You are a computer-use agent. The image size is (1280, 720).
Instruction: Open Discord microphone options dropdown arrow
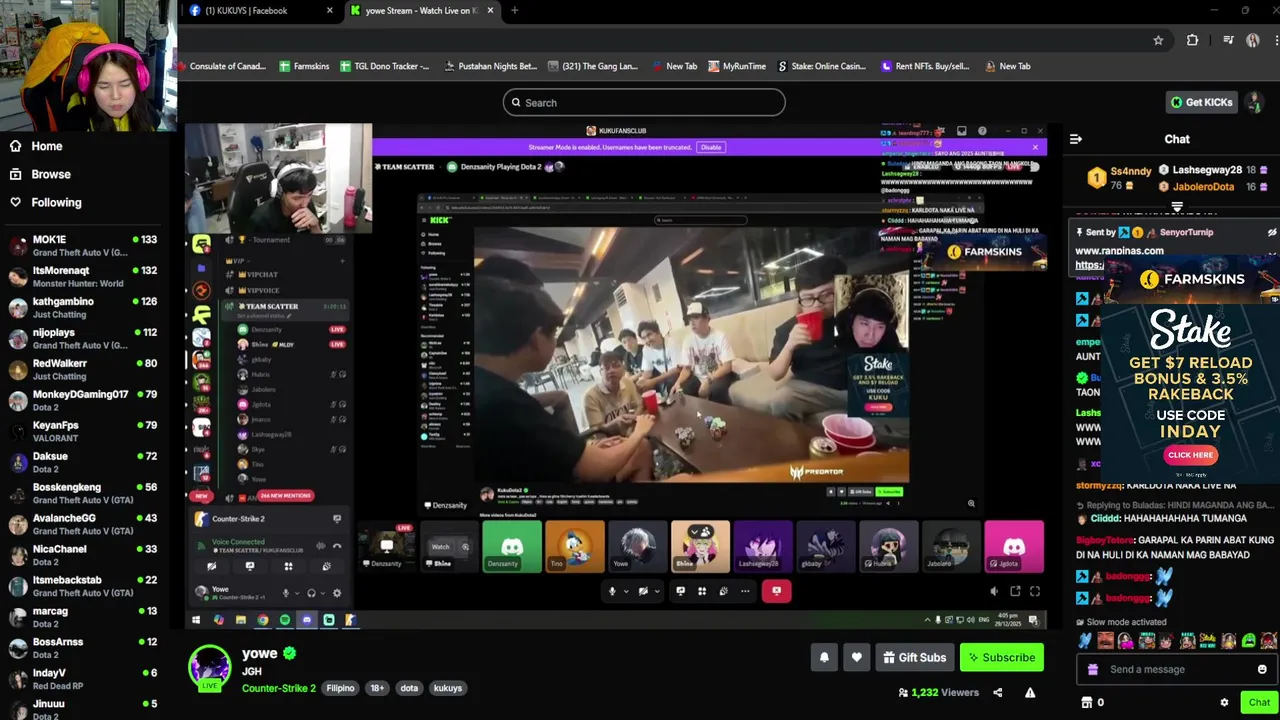tap(625, 591)
